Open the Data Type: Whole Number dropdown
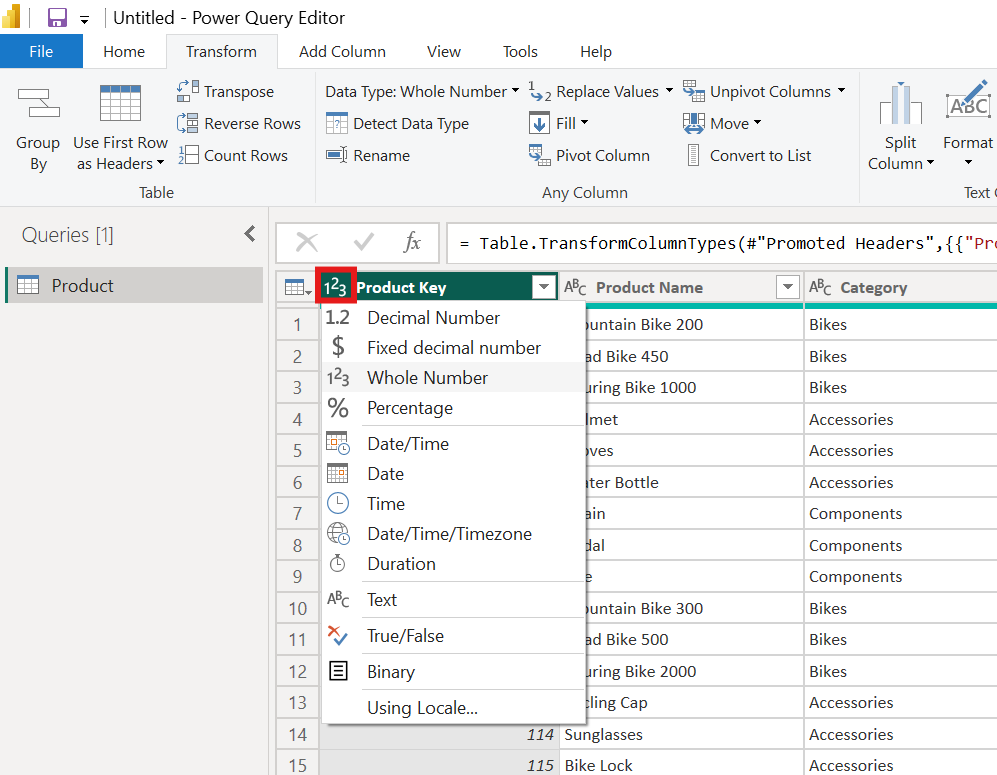The width and height of the screenshot is (997, 775). (x=422, y=92)
